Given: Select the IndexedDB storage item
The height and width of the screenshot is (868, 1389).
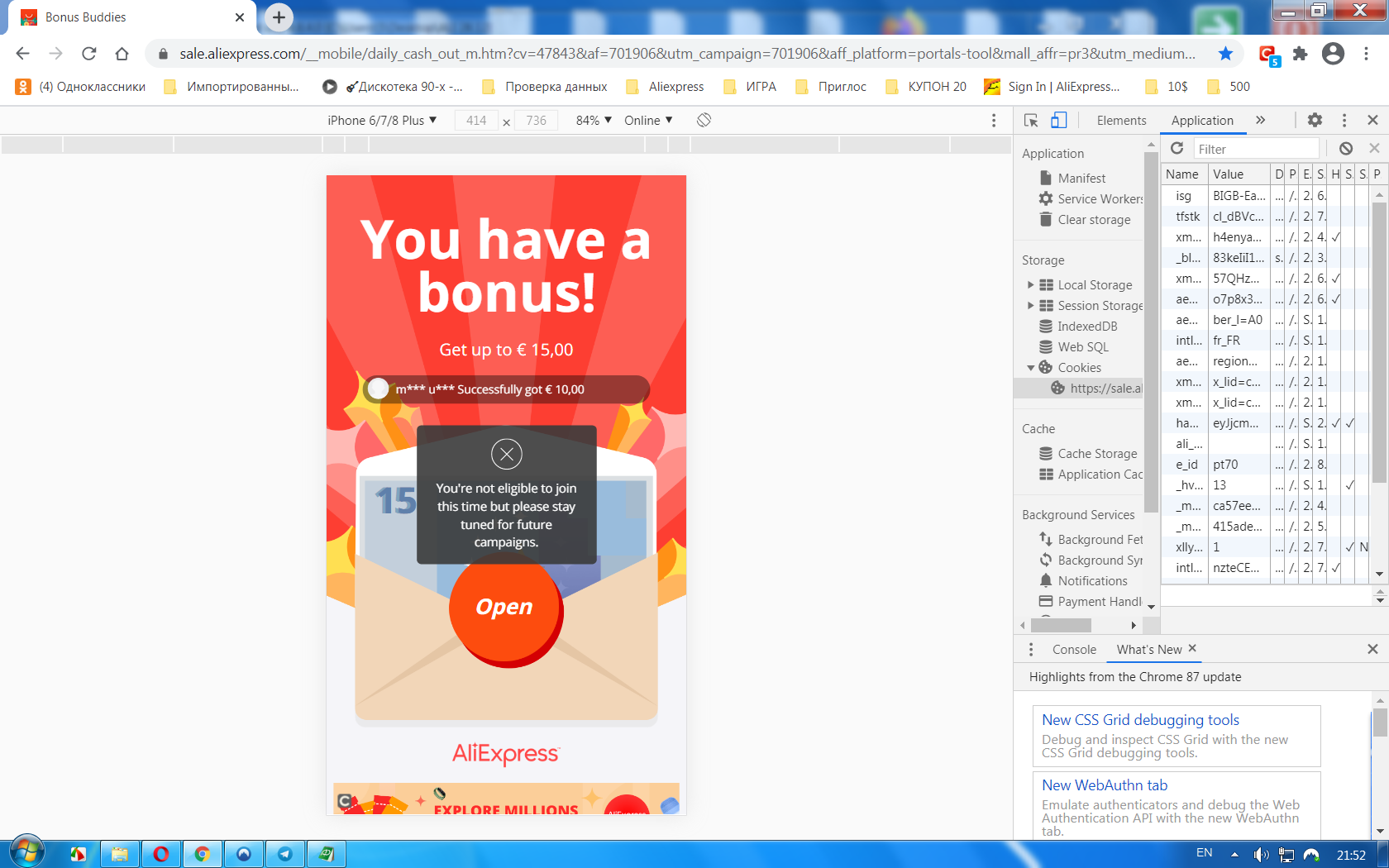Looking at the screenshot, I should tap(1078, 327).
